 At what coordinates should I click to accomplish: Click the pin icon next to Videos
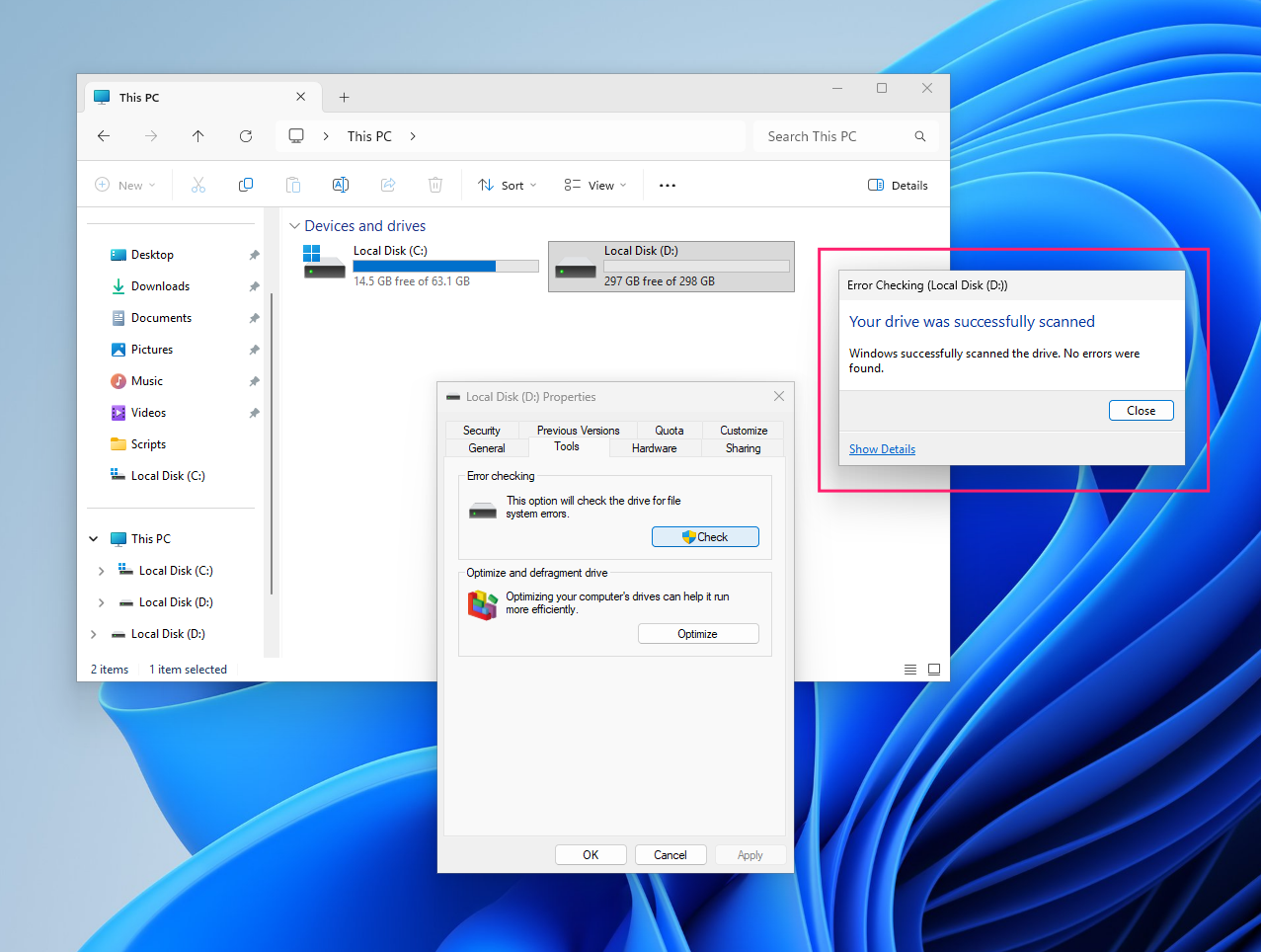click(x=254, y=413)
